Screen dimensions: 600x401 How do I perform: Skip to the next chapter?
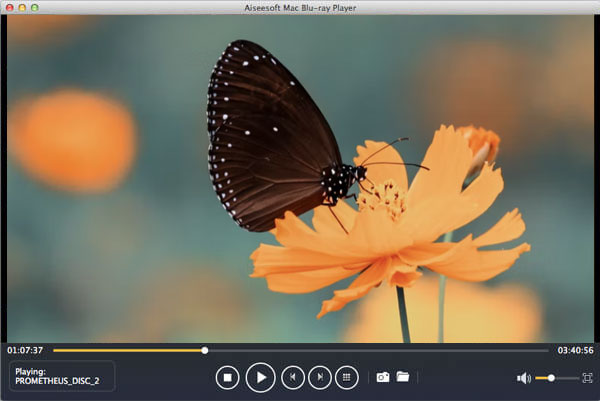click(x=320, y=378)
